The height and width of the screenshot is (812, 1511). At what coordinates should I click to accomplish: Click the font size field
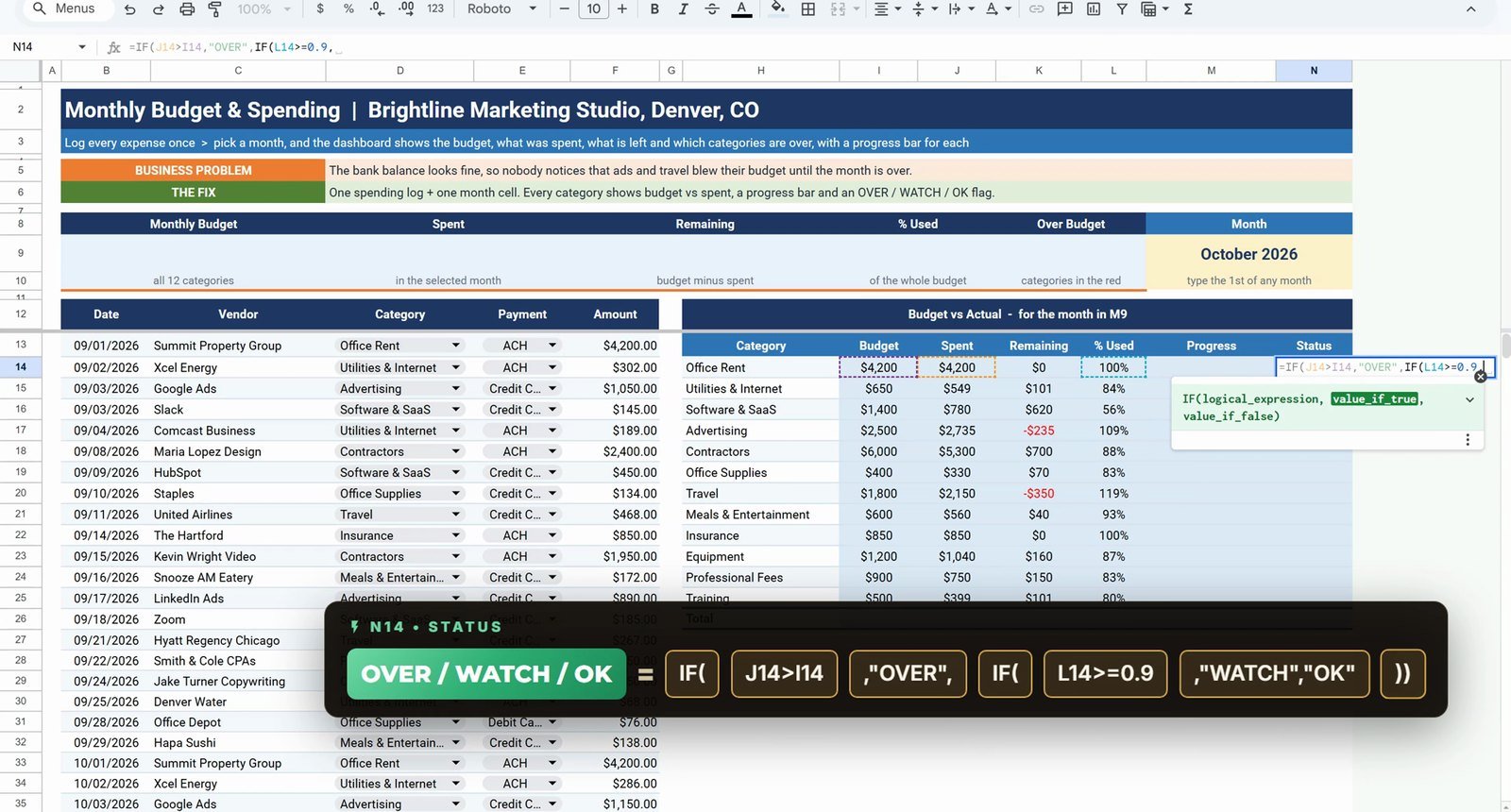(593, 8)
